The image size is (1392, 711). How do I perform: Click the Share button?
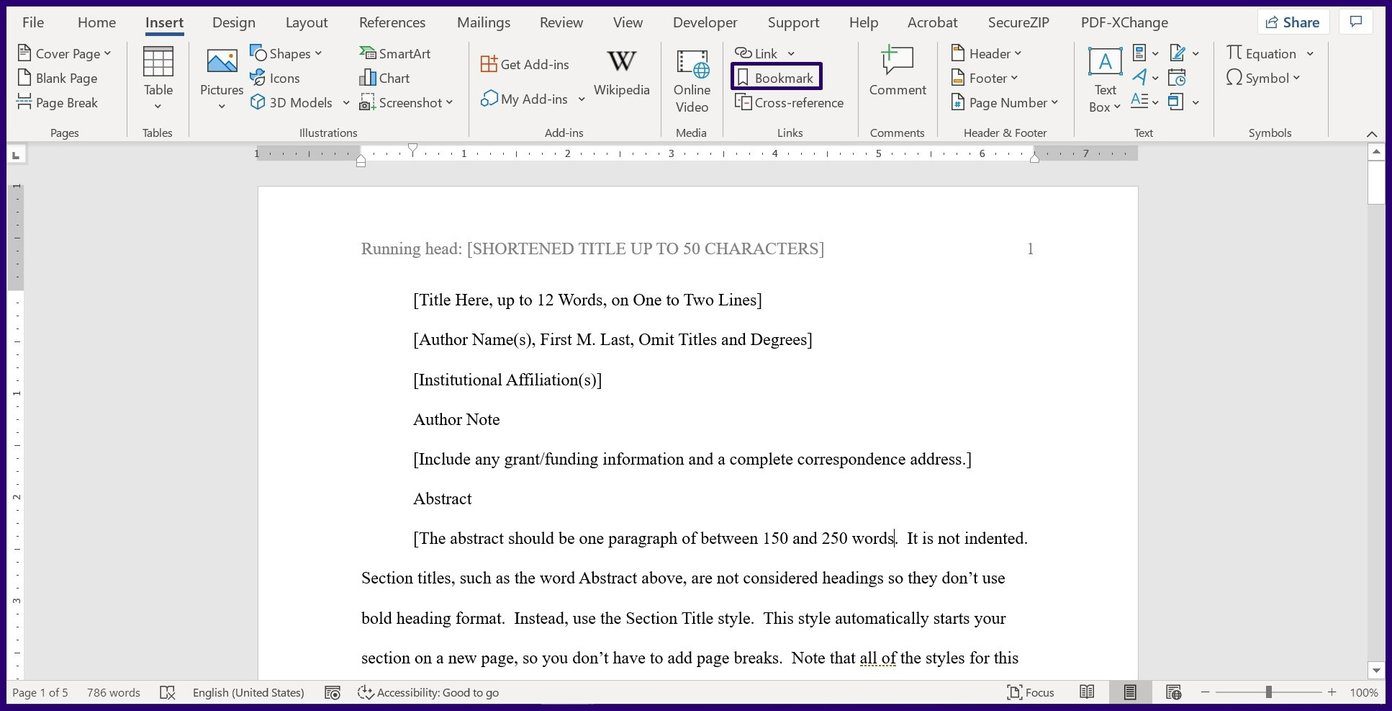pos(1292,22)
